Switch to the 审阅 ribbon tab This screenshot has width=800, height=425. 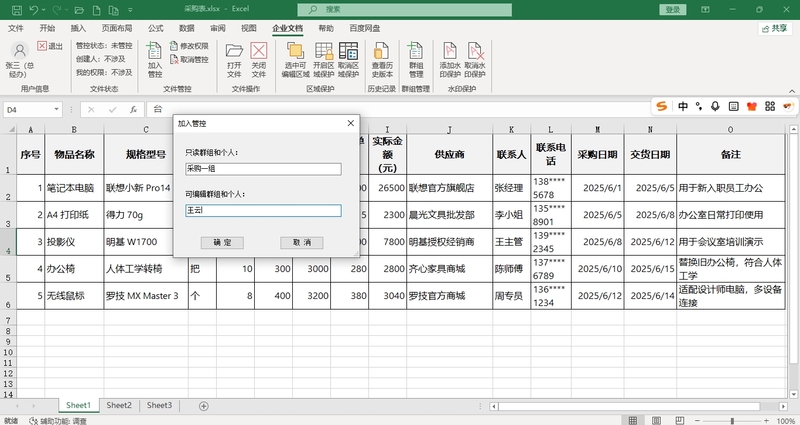pyautogui.click(x=218, y=29)
